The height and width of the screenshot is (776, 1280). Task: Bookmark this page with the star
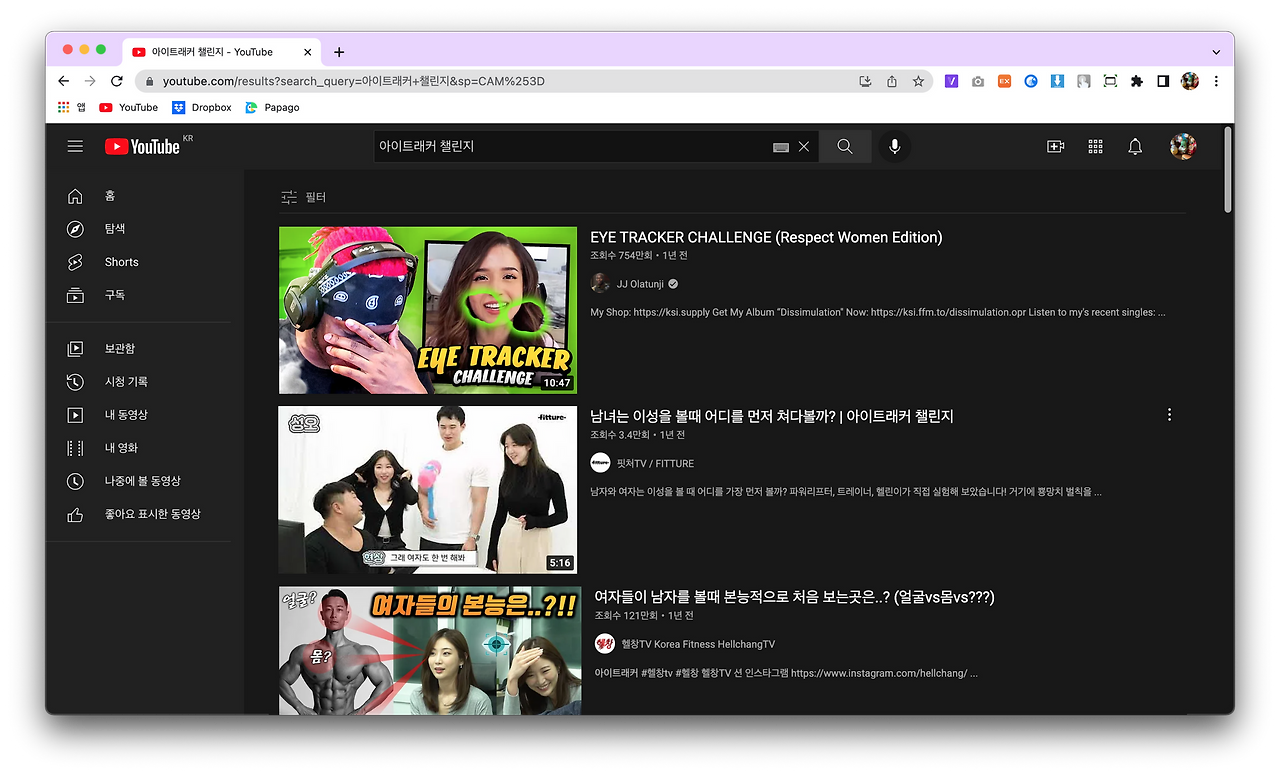pos(918,81)
